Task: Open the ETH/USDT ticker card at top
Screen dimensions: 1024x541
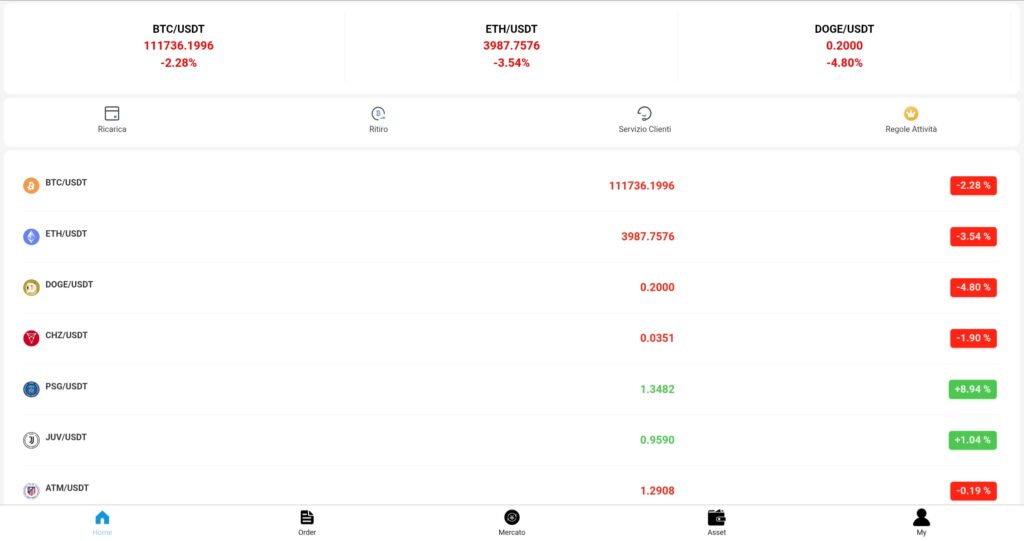Action: pyautogui.click(x=511, y=46)
